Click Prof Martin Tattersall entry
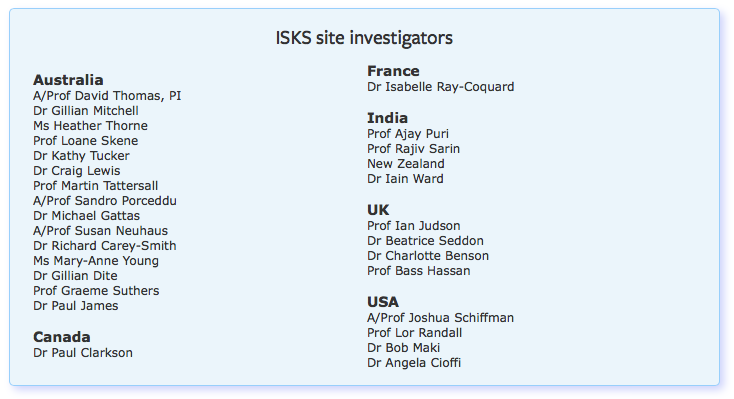This screenshot has width=734, height=399. (x=95, y=186)
